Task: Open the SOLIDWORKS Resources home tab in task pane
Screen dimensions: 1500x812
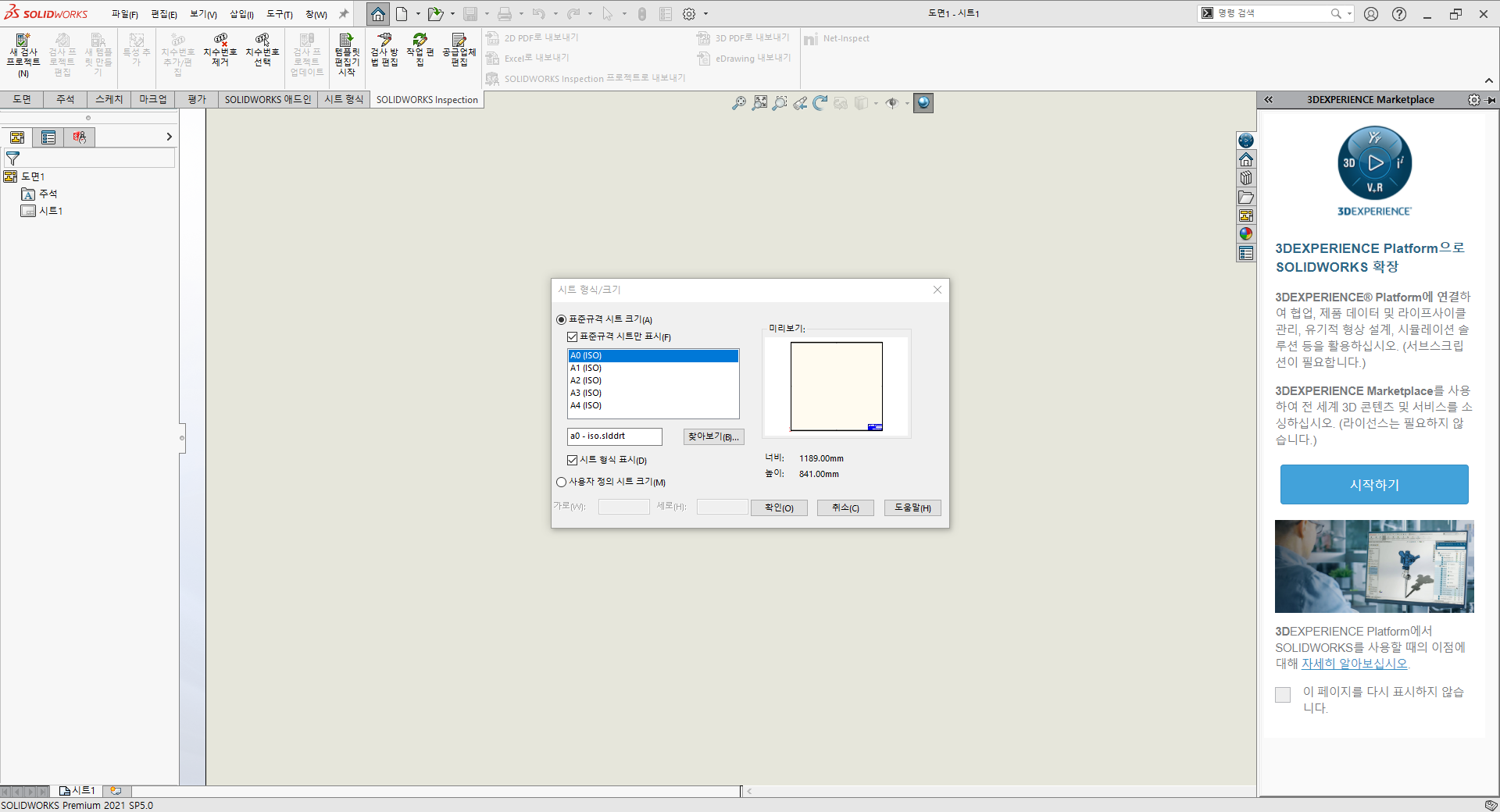Action: pyautogui.click(x=1246, y=159)
